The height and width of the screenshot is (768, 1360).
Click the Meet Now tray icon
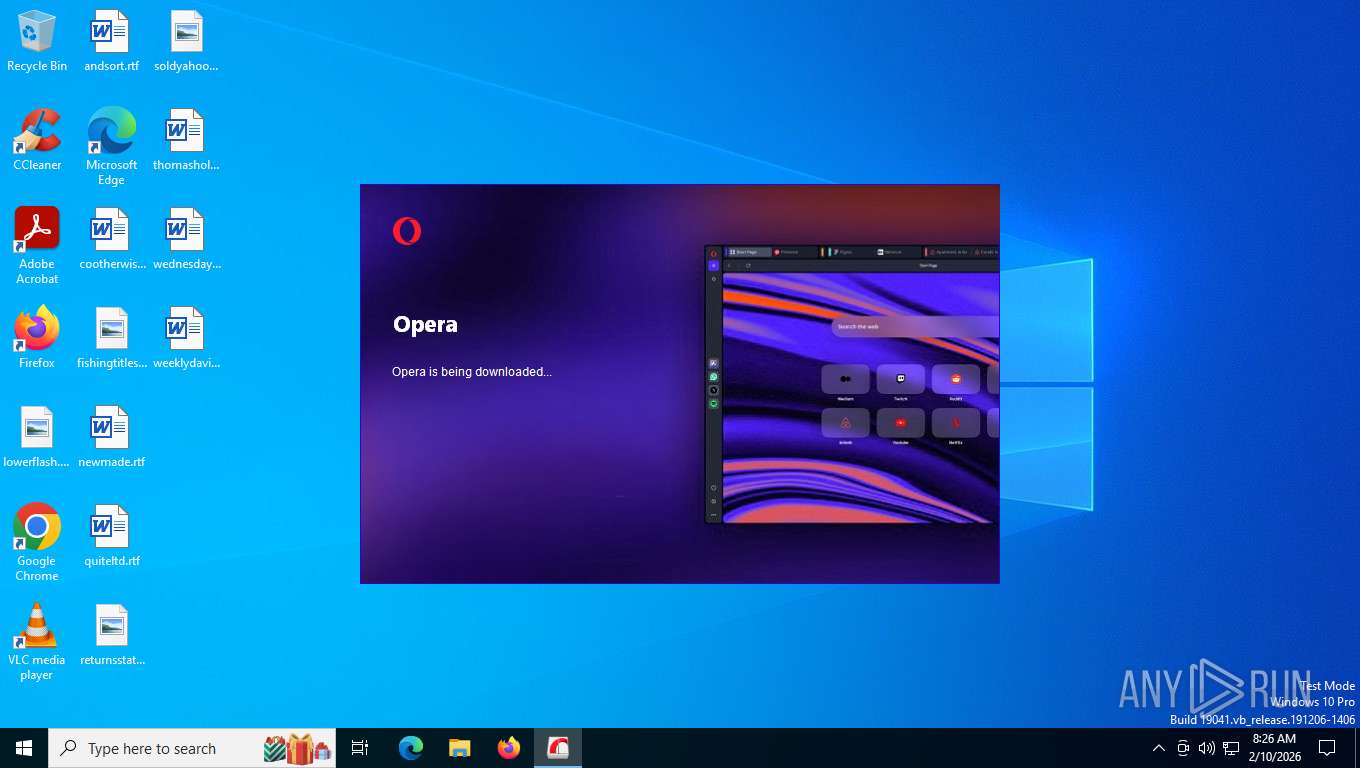pos(1183,748)
